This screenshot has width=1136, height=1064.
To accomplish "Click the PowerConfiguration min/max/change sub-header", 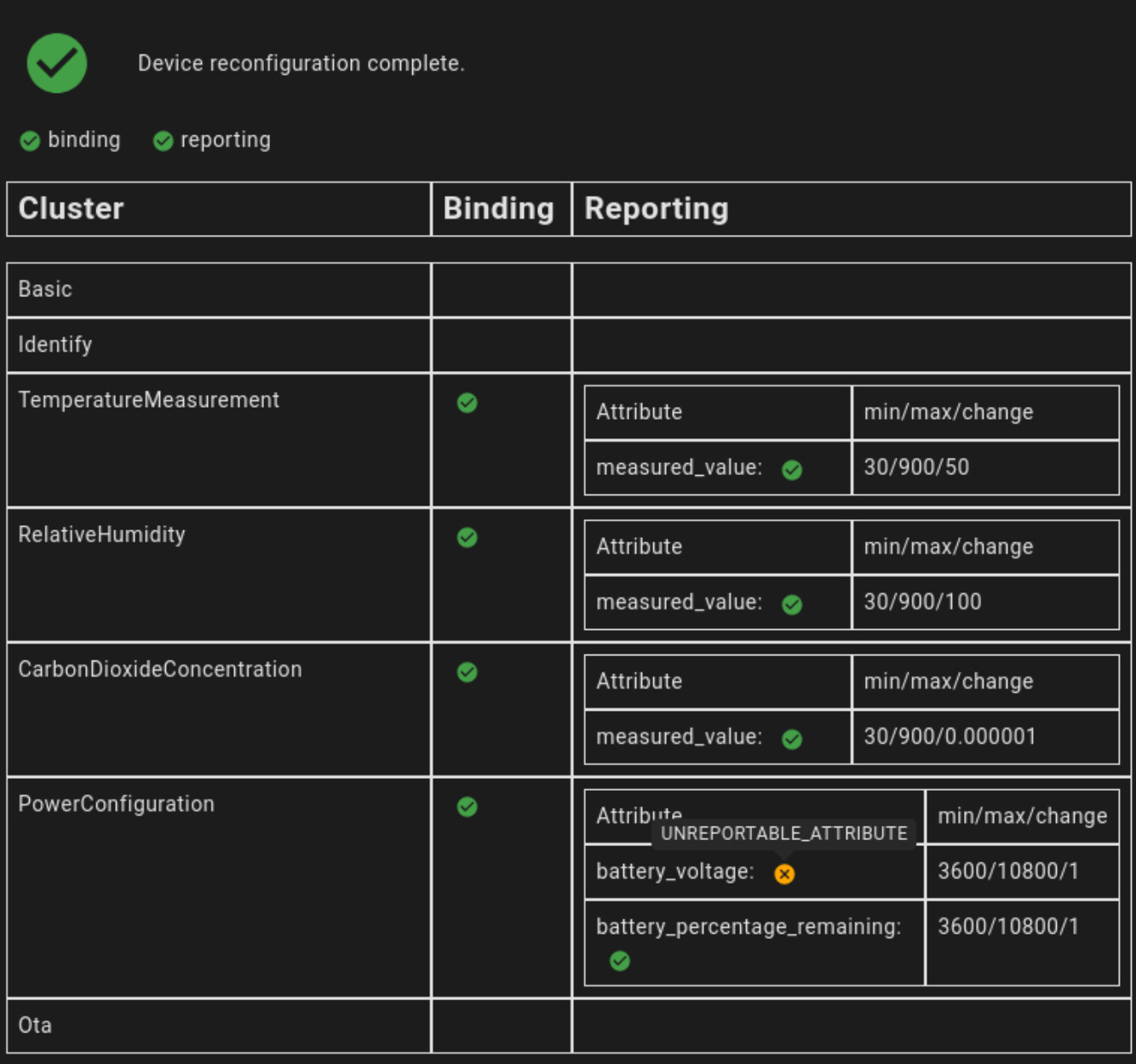I will (1023, 815).
